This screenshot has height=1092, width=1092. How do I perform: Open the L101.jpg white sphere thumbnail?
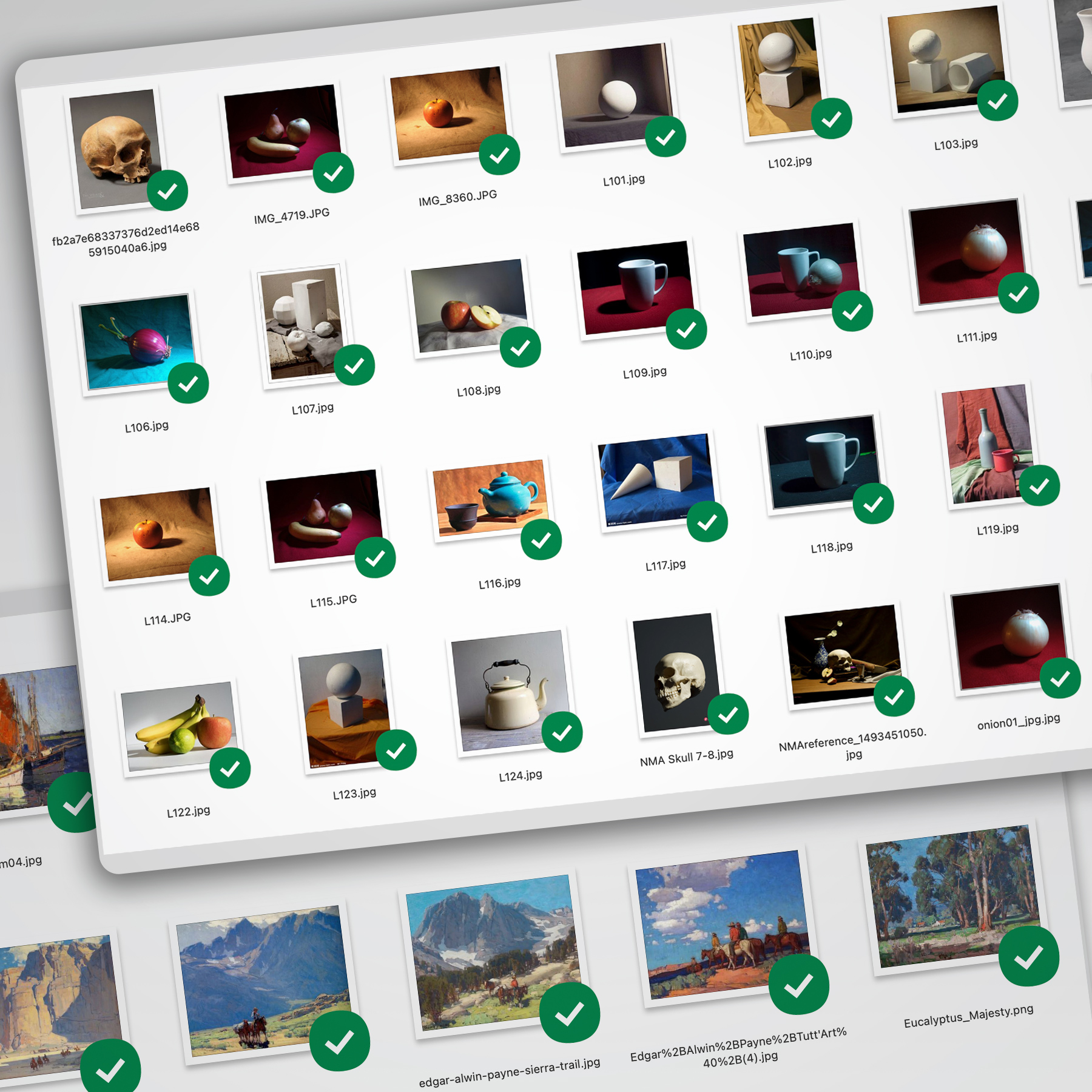tap(616, 95)
